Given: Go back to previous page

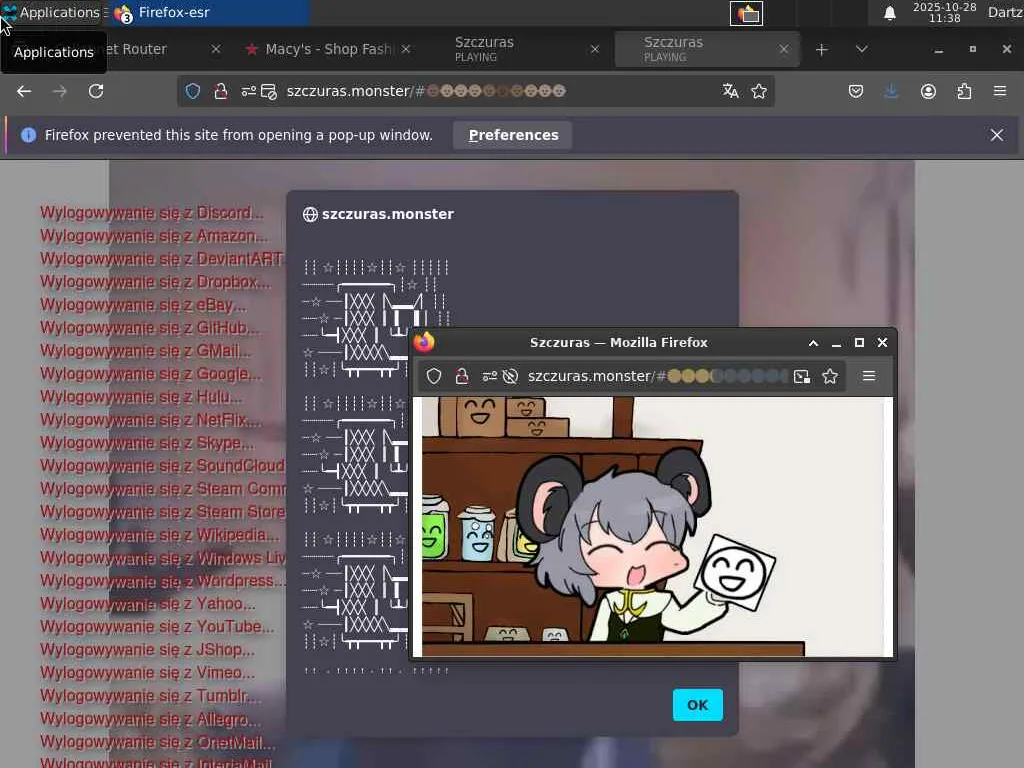Looking at the screenshot, I should [24, 91].
